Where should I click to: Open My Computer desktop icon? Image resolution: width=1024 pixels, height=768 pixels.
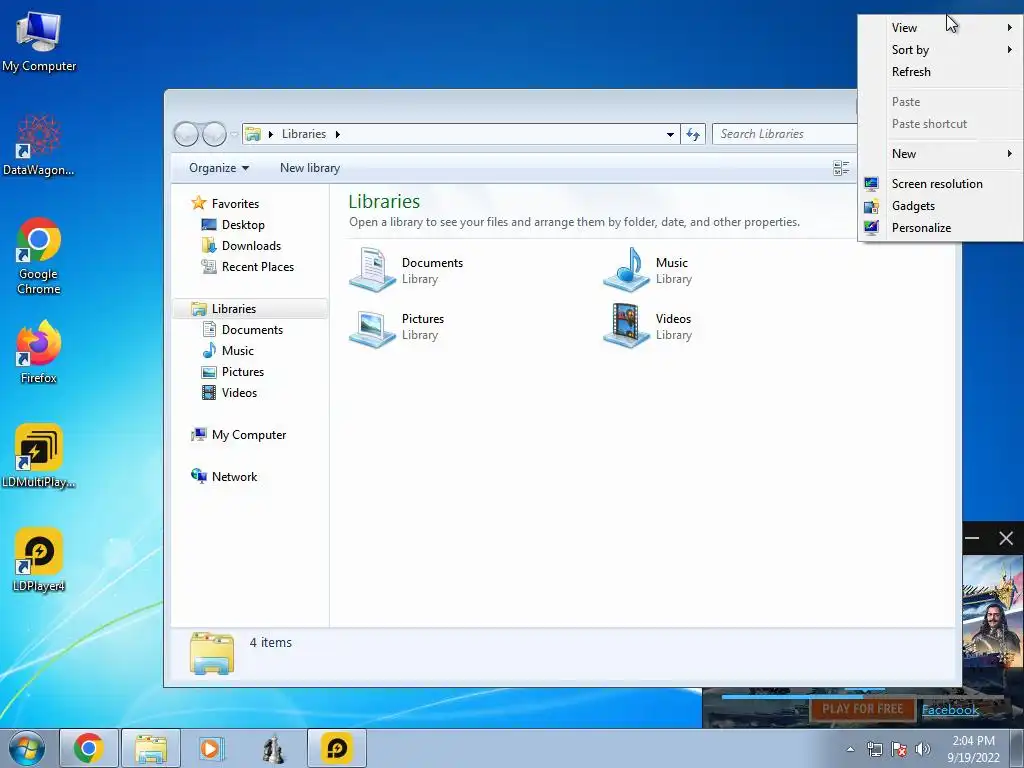point(39,42)
